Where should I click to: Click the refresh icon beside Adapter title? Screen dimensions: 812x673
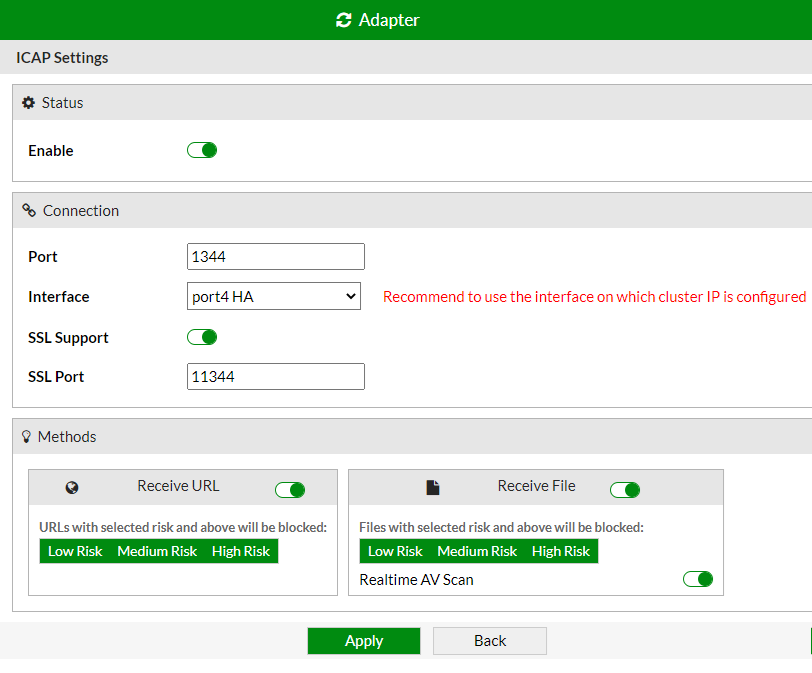coord(344,20)
